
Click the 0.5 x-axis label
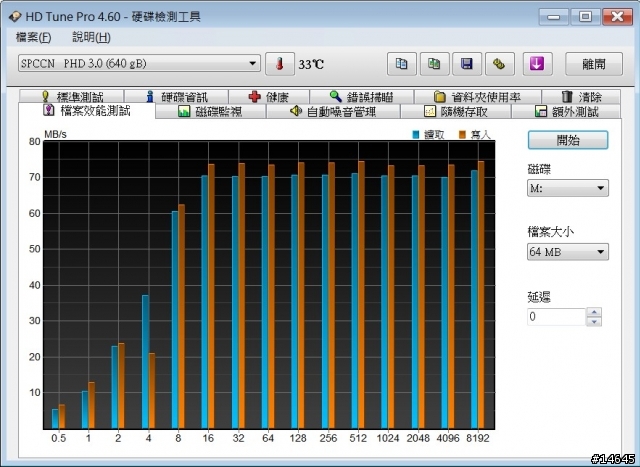tap(58, 438)
